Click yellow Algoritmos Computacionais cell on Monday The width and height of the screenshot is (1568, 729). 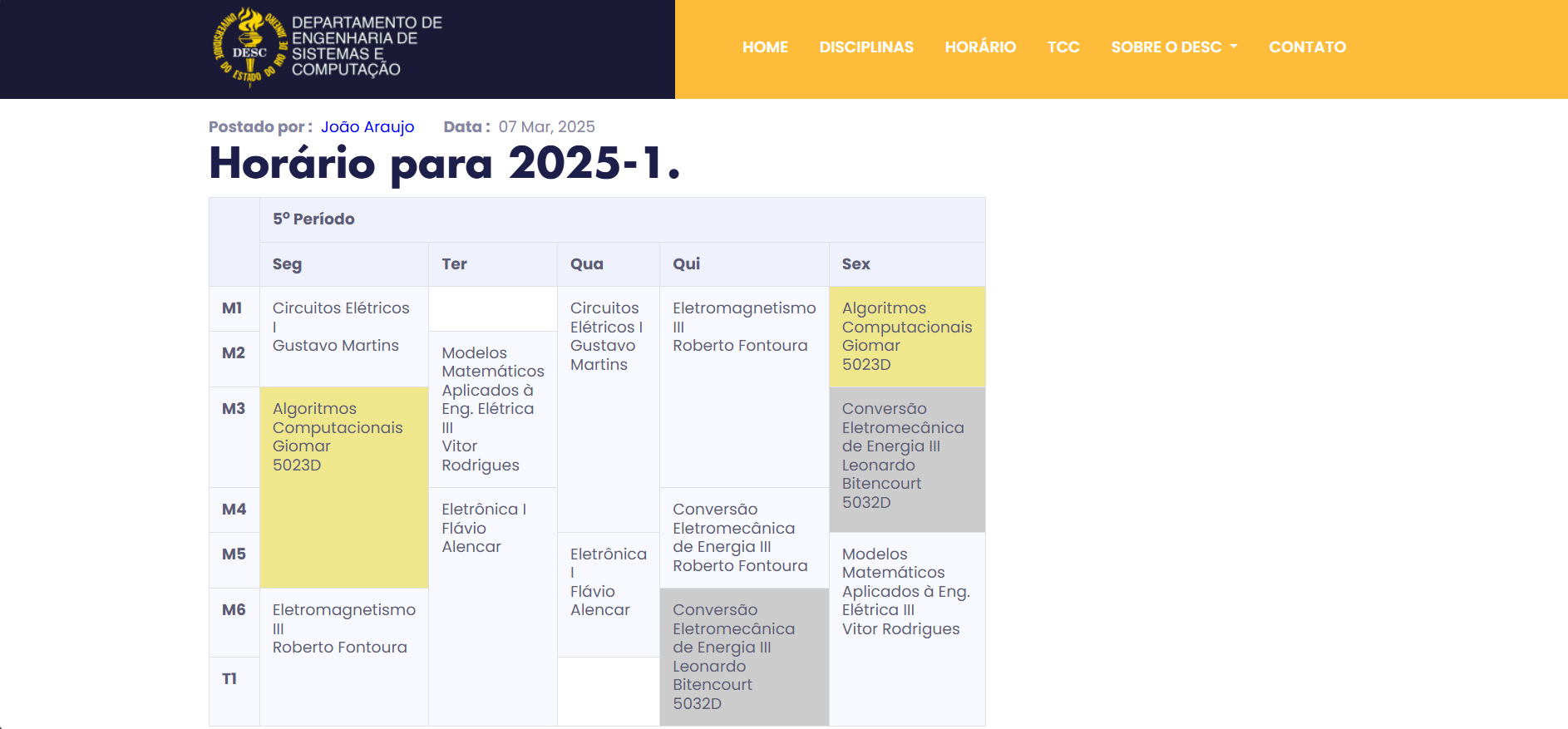(x=343, y=486)
